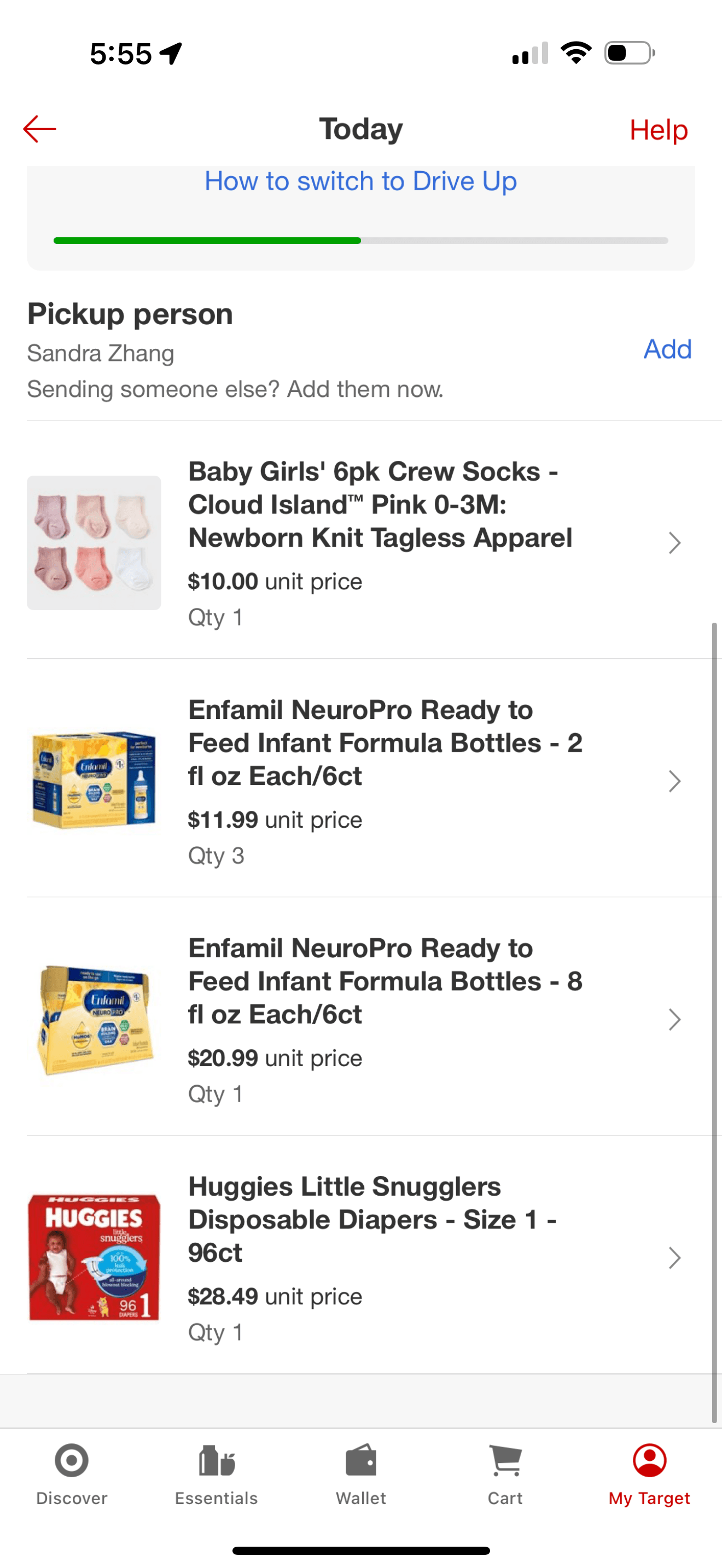The image size is (722, 1568).
Task: Open the Enfamil 2 fl oz thumbnail
Action: click(x=94, y=780)
